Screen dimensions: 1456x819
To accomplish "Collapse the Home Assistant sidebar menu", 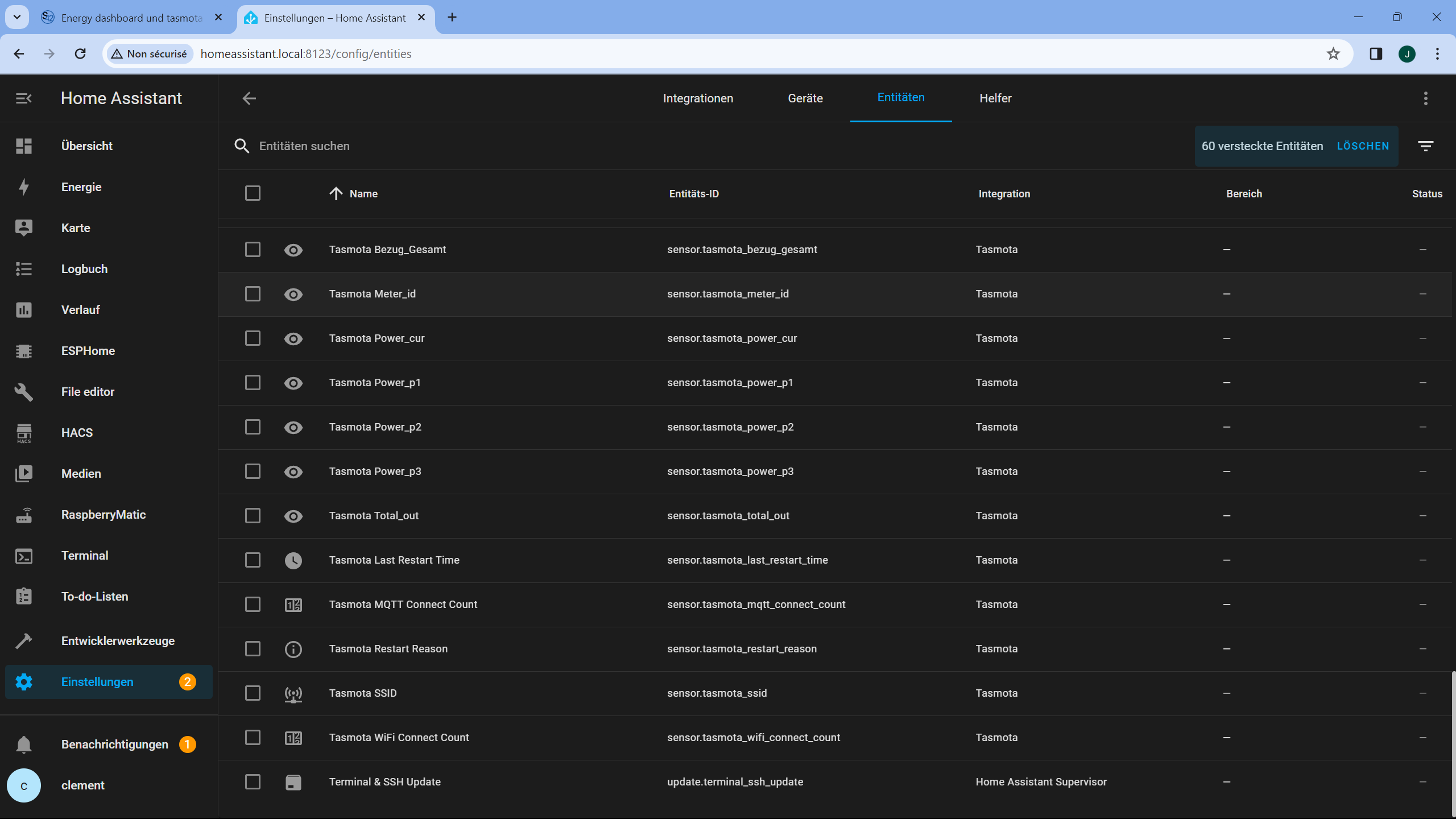I will click(23, 98).
